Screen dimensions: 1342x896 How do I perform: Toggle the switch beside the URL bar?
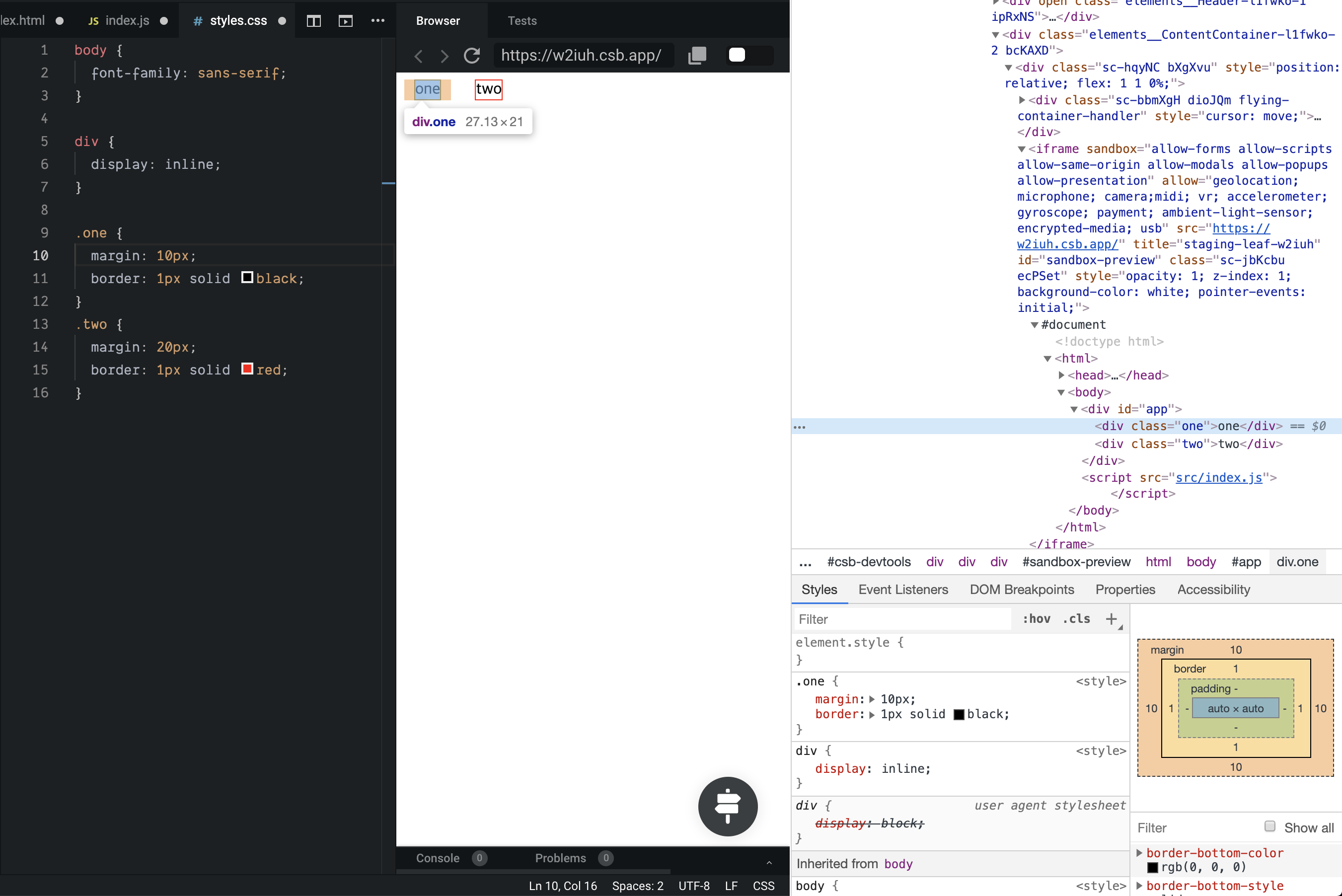tap(749, 55)
